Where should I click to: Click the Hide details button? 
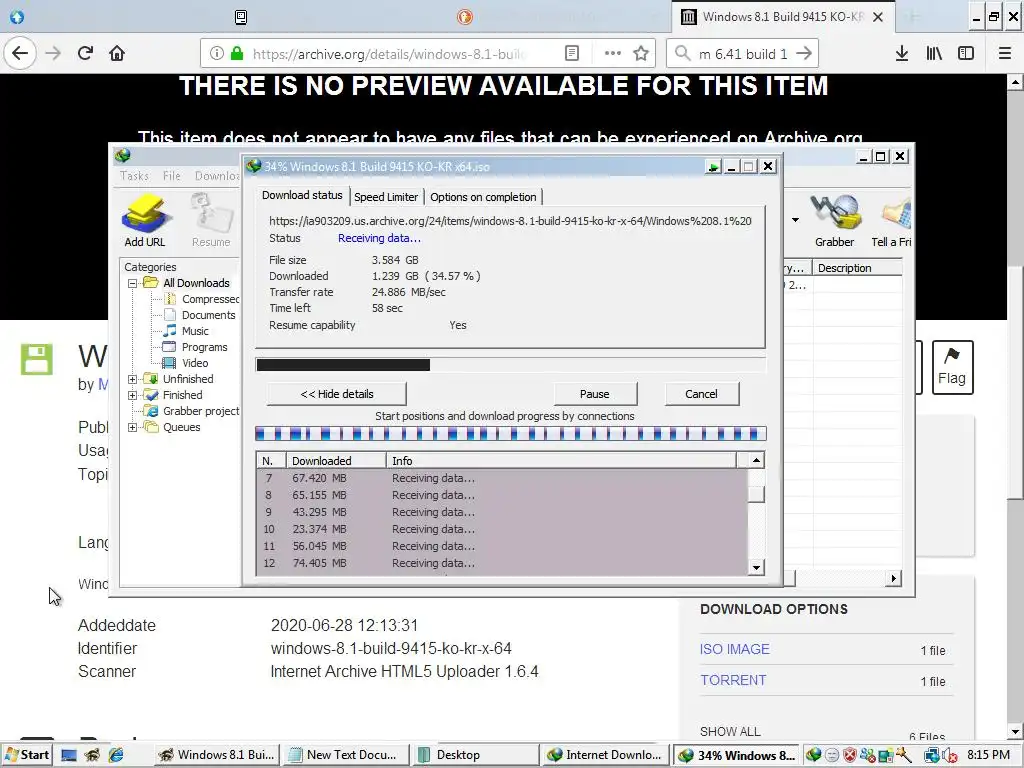pos(336,394)
